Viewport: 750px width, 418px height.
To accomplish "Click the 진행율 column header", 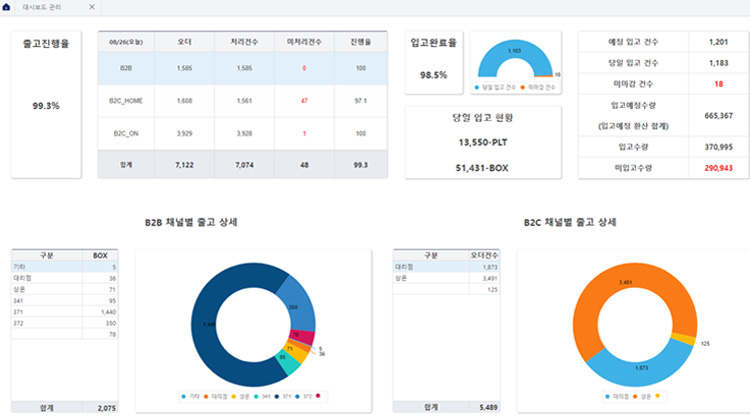I will pos(360,43).
